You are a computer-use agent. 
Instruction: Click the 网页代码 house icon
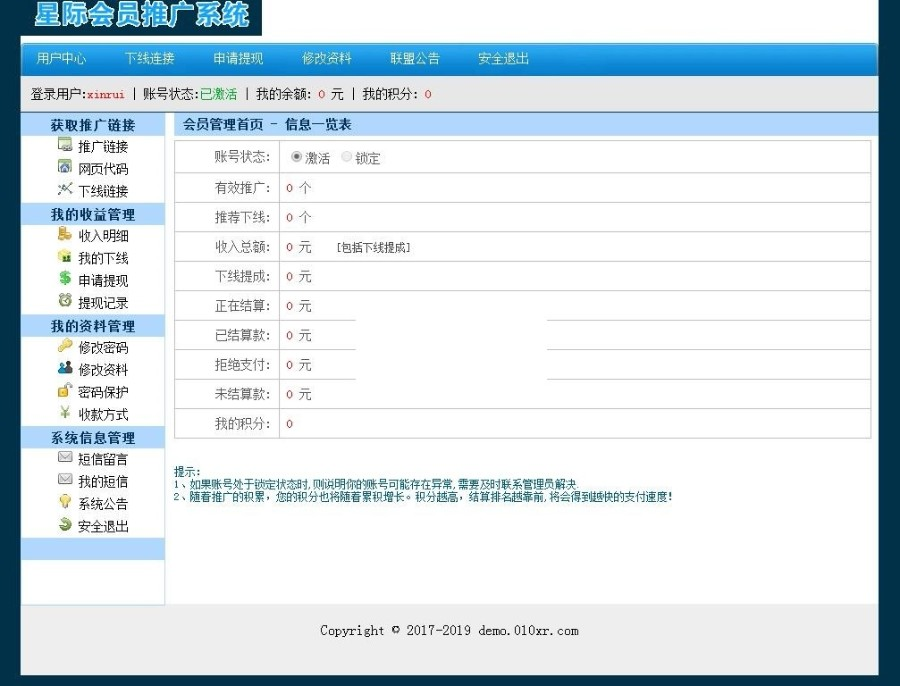click(x=65, y=168)
